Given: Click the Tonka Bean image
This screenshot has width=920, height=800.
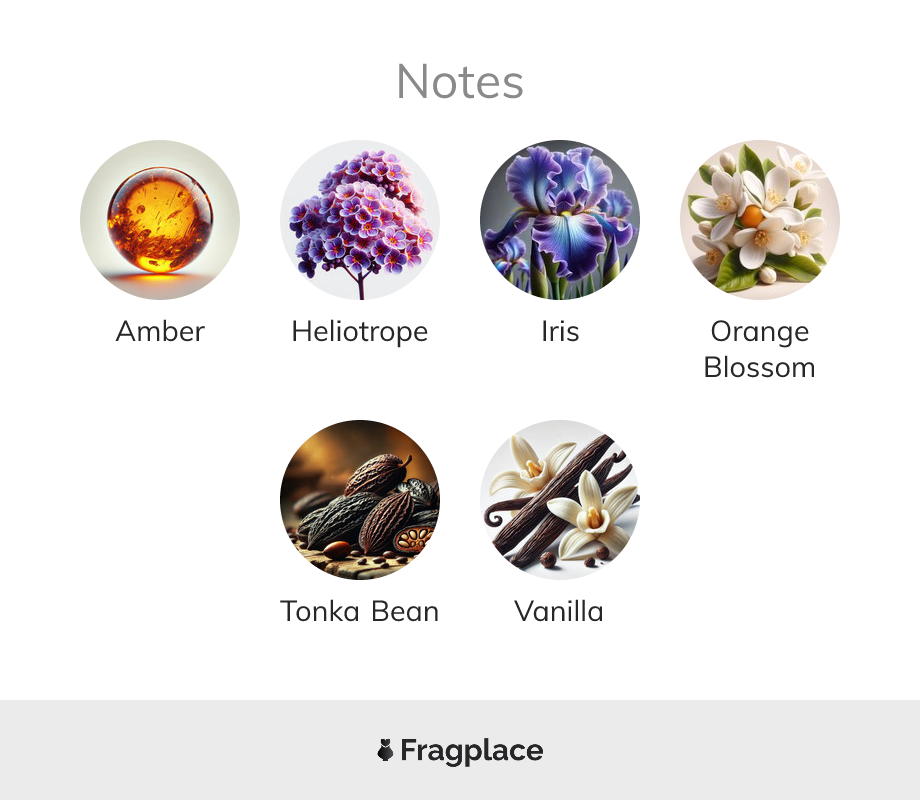Looking at the screenshot, I should tap(360, 499).
